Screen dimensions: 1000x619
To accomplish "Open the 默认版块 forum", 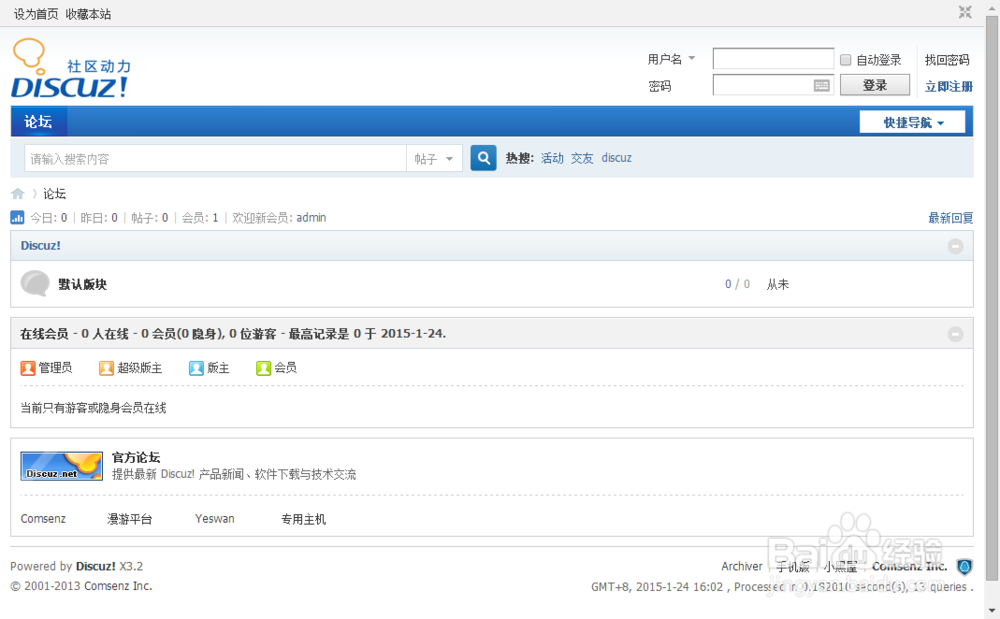I will tap(82, 284).
